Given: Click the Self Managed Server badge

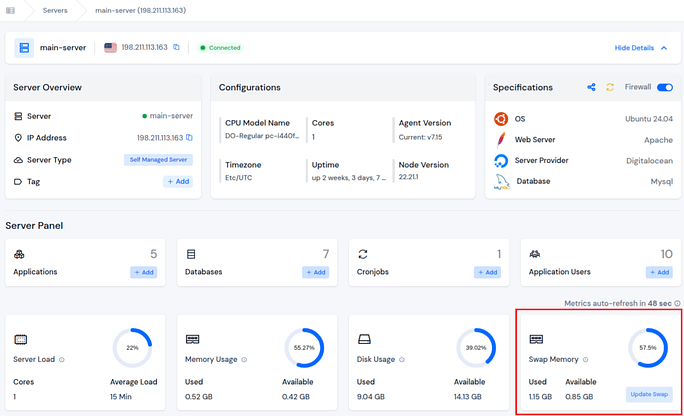Looking at the screenshot, I should coord(158,160).
